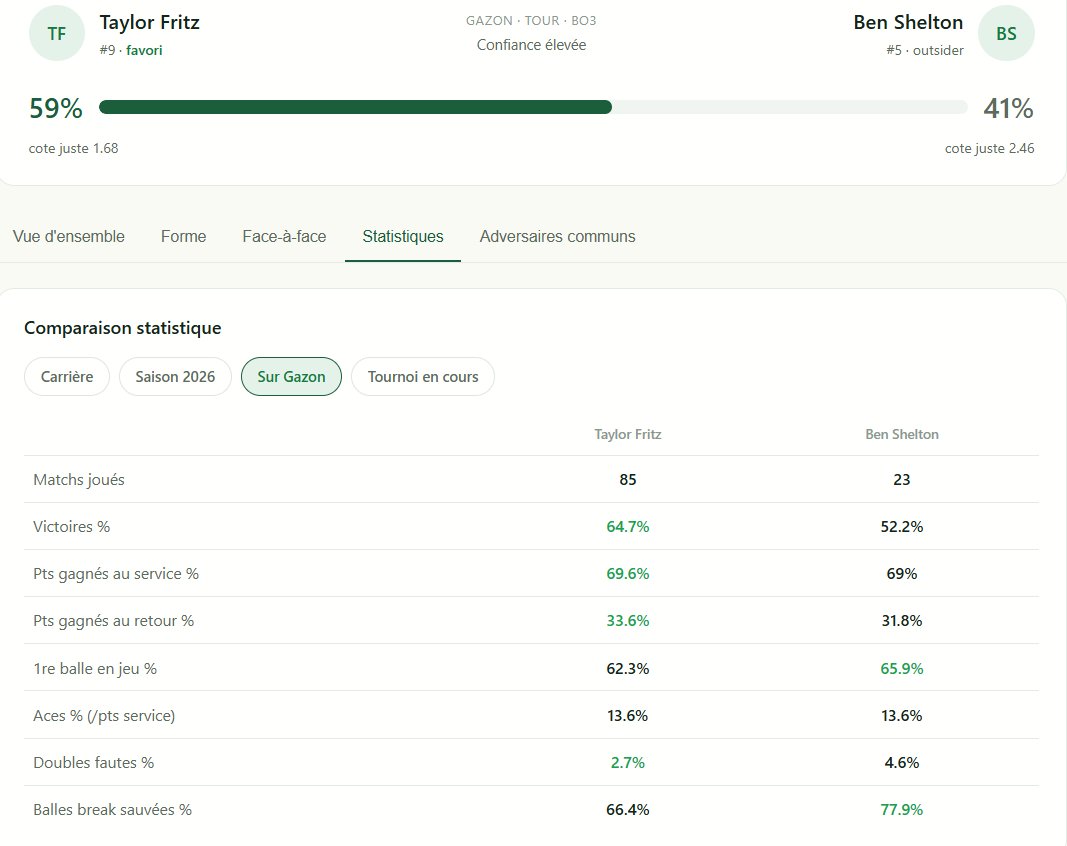Click the Ben Shelton column header
This screenshot has width=1067, height=846.
[x=902, y=434]
